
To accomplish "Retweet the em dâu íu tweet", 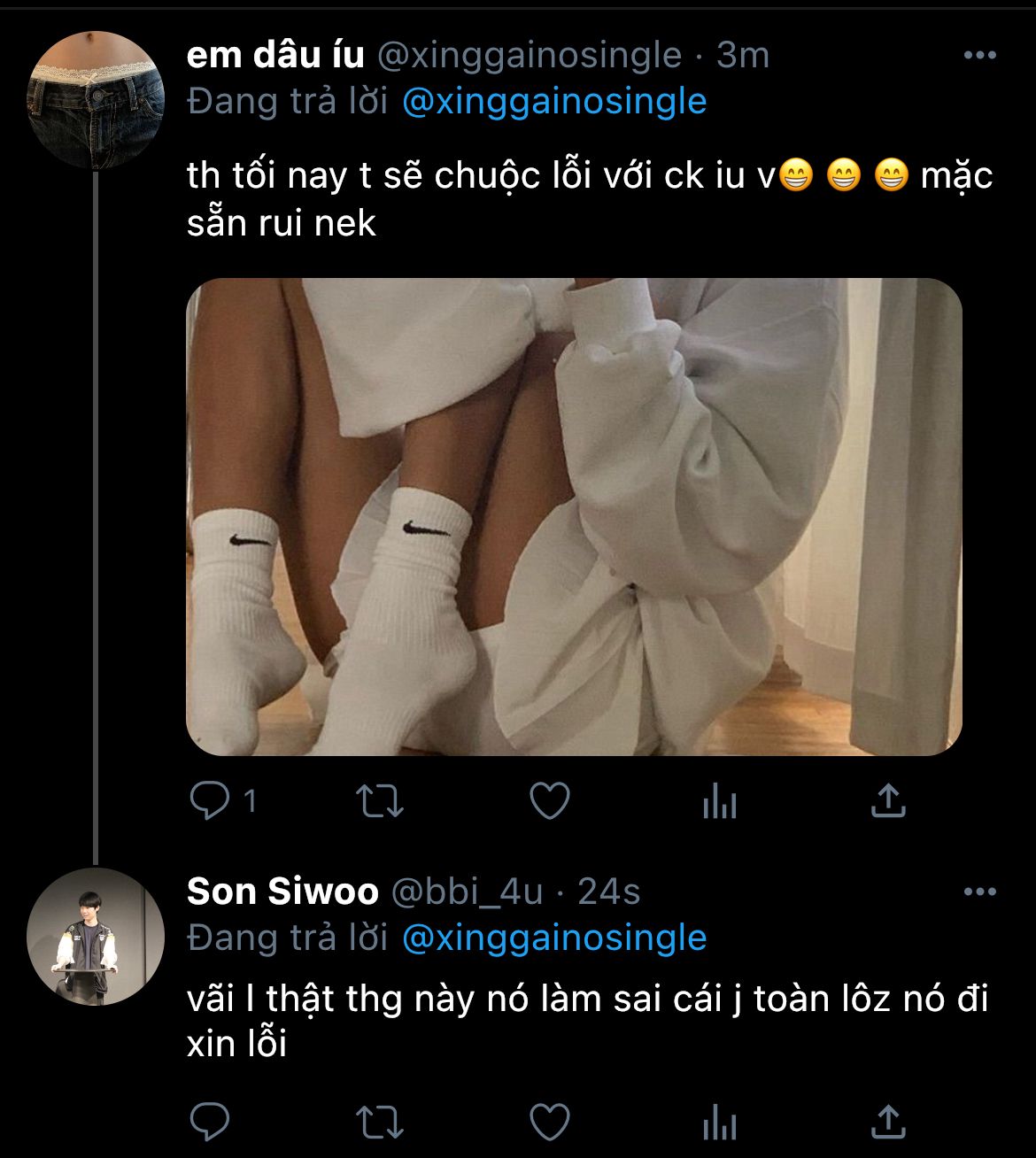I will [379, 801].
